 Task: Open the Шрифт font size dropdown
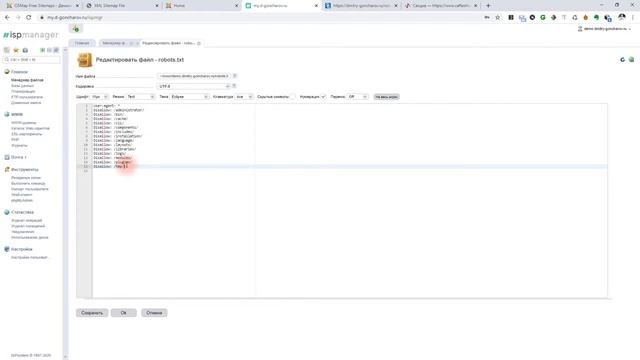99,97
